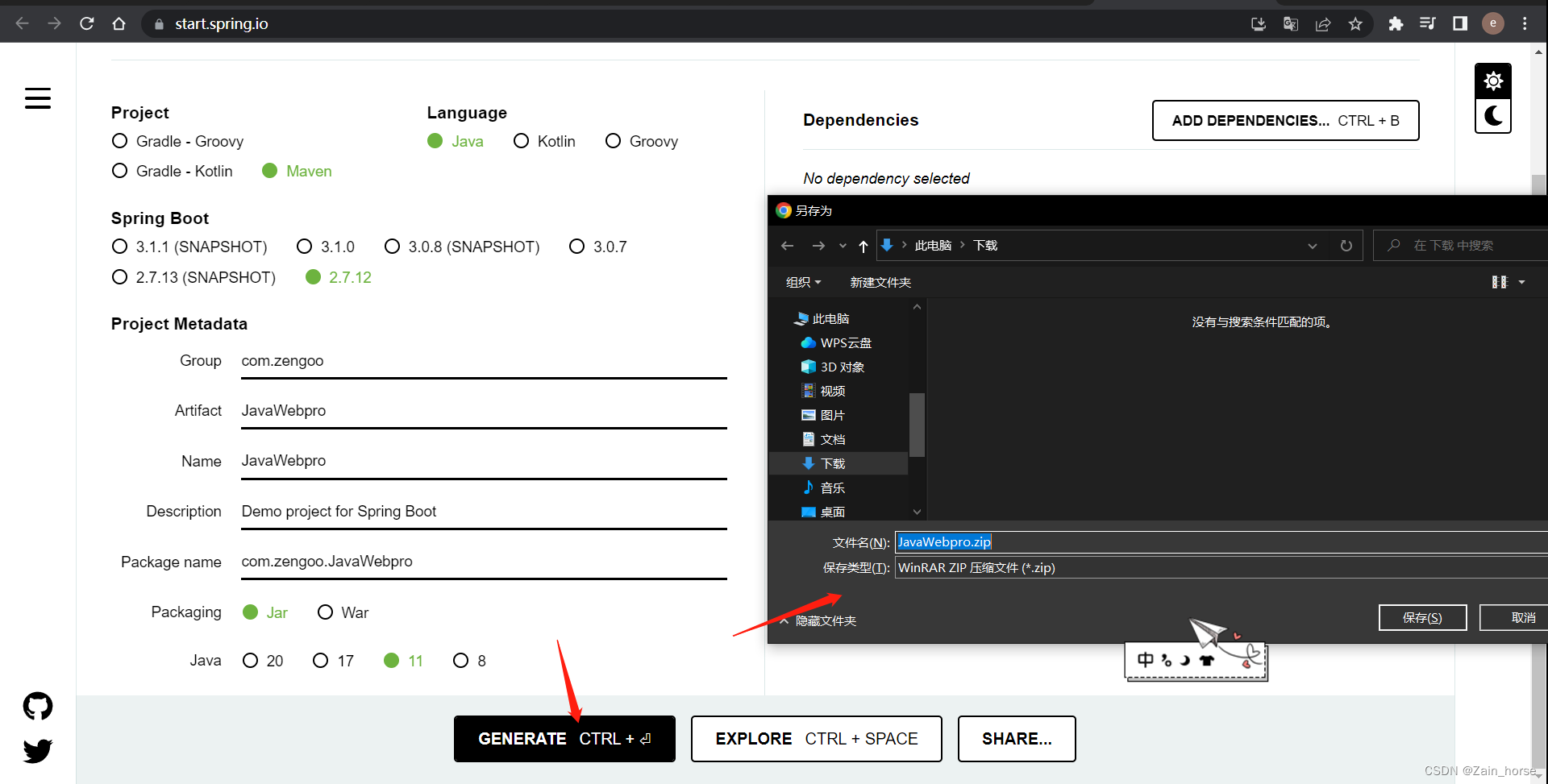Click the EXPLORE button
This screenshot has width=1548, height=784.
pos(816,739)
